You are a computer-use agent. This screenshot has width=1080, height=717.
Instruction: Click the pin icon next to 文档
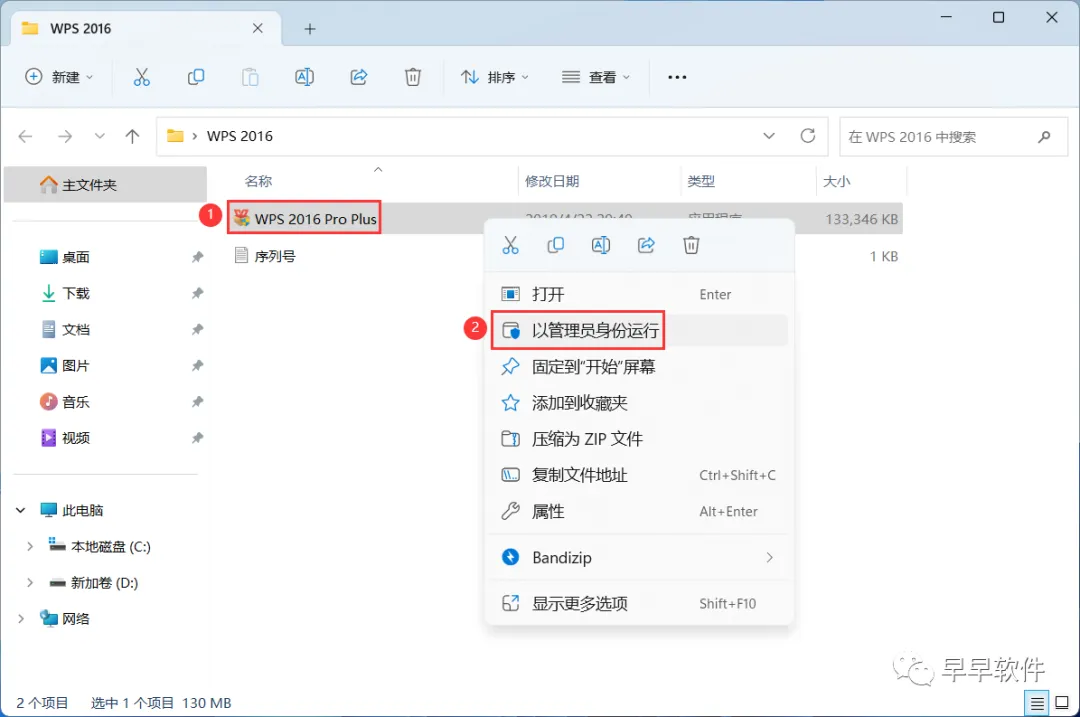tap(198, 329)
